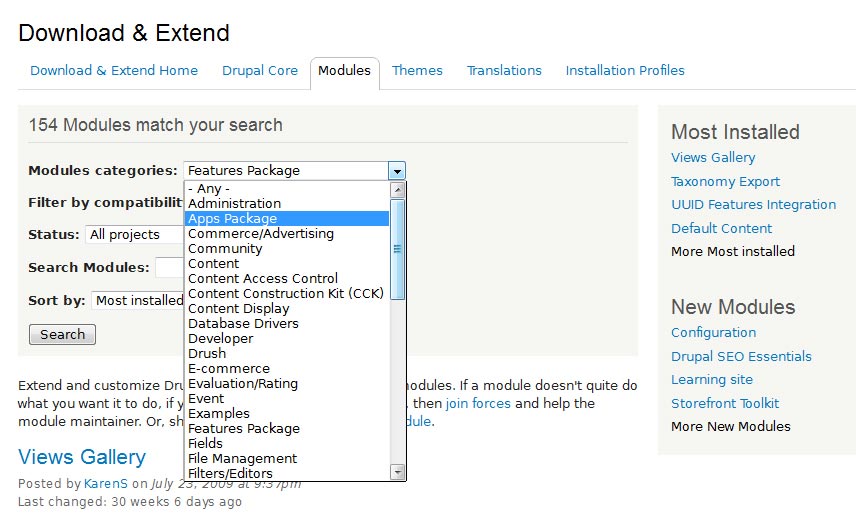Collapse the Modules categories dropdown arrow
856x521 pixels.
point(397,171)
